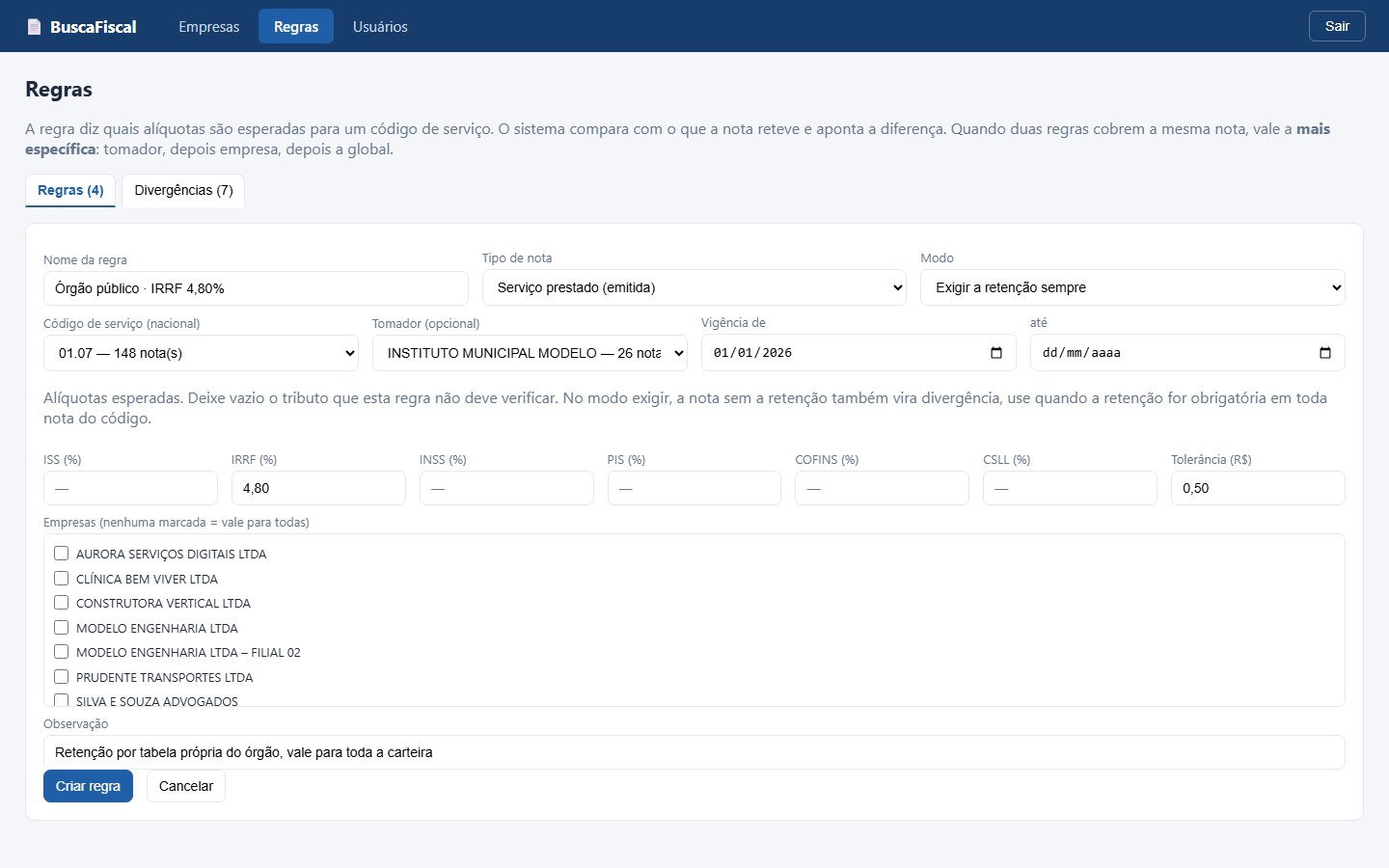Viewport: 1389px width, 868px height.
Task: Focus the CSLL (%) field
Action: pyautogui.click(x=1070, y=488)
